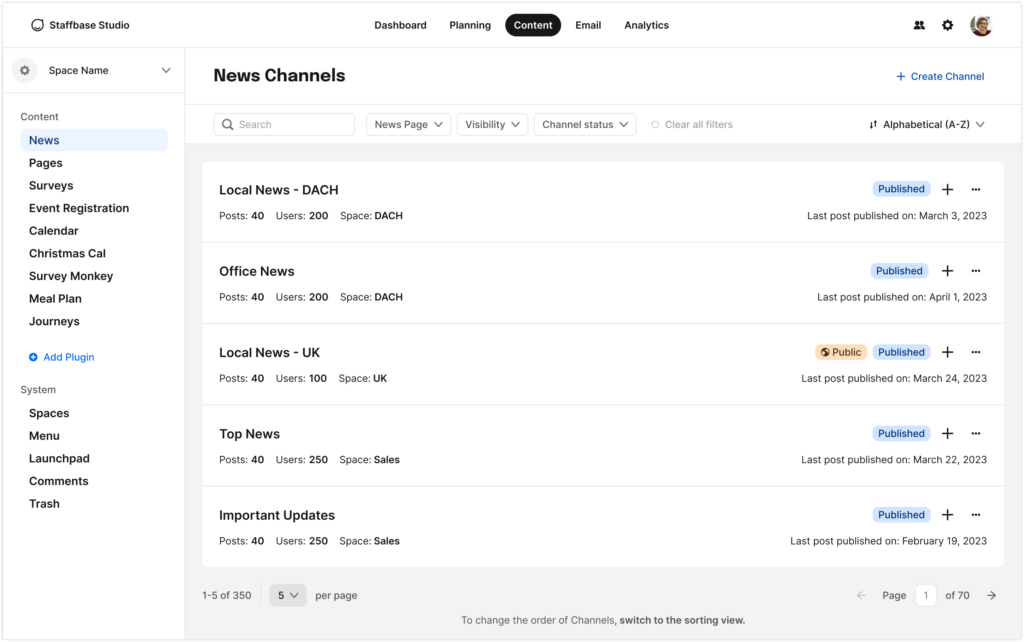Open the per page count dropdown
The height and width of the screenshot is (642, 1024).
point(287,595)
